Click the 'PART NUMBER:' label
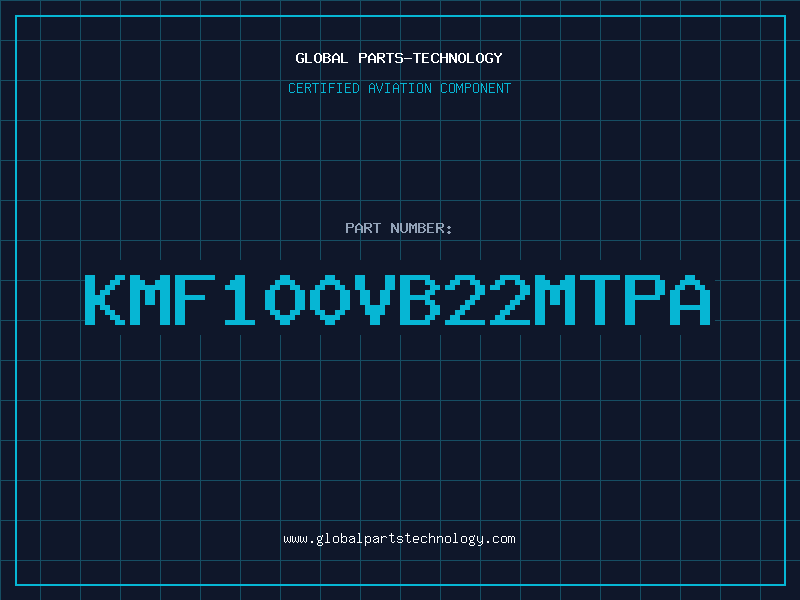This screenshot has height=600, width=800. [x=399, y=228]
